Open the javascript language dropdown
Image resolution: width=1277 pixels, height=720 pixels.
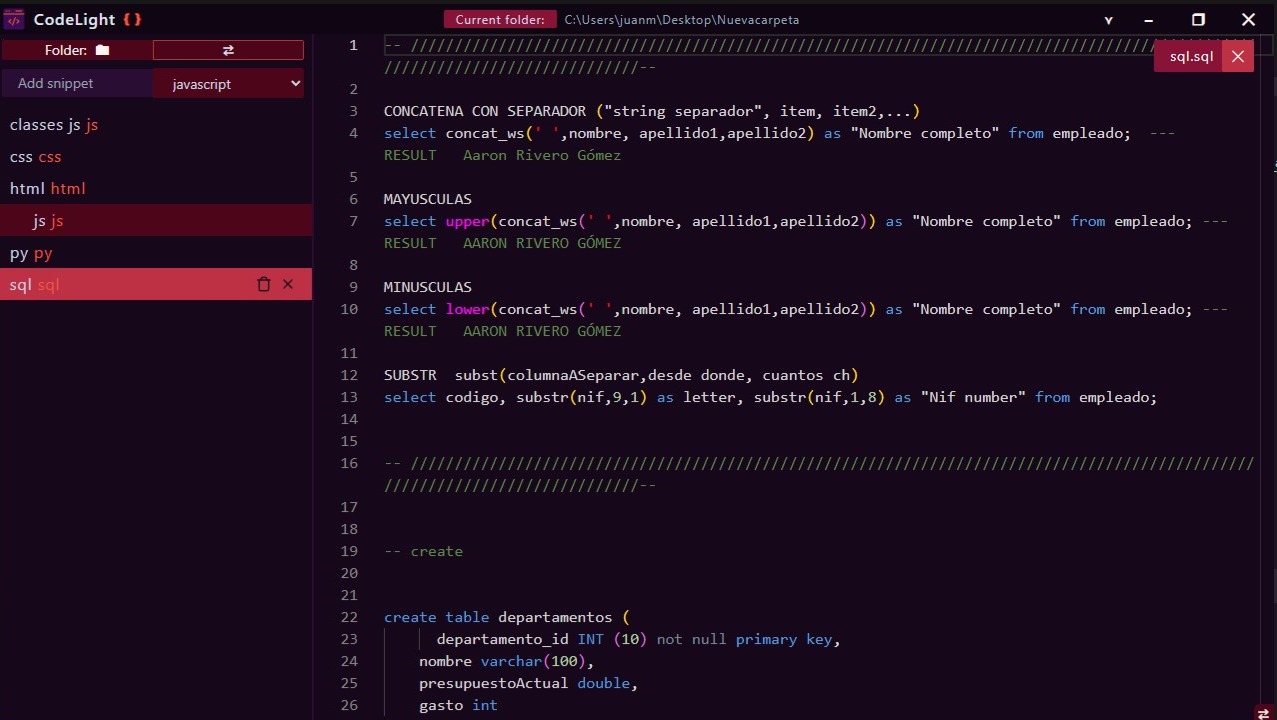pyautogui.click(x=228, y=84)
